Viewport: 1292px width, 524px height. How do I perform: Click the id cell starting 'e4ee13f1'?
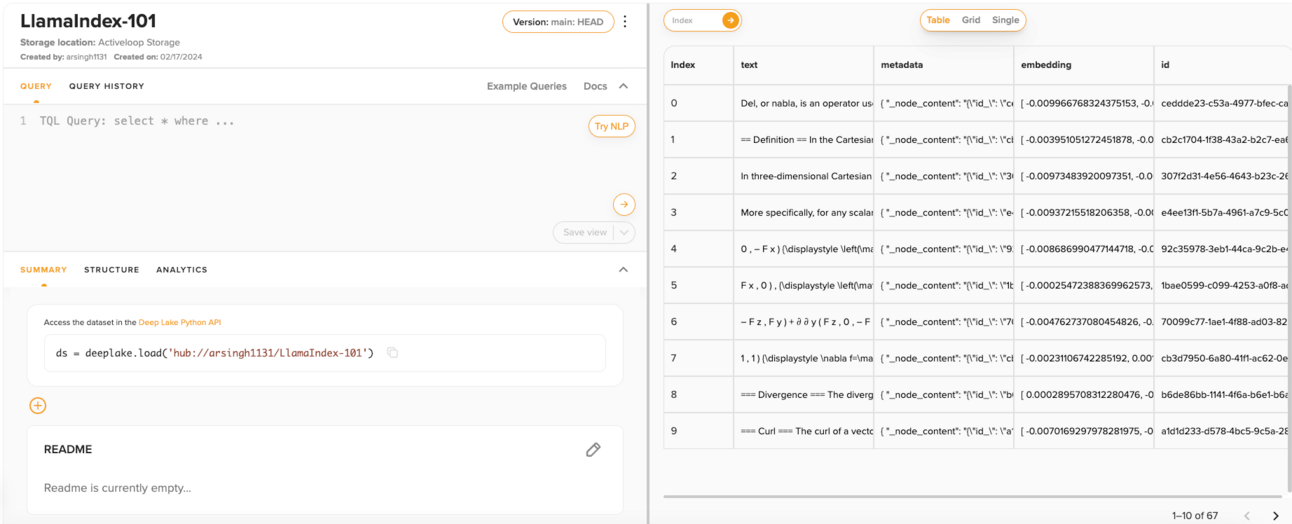(x=1222, y=213)
